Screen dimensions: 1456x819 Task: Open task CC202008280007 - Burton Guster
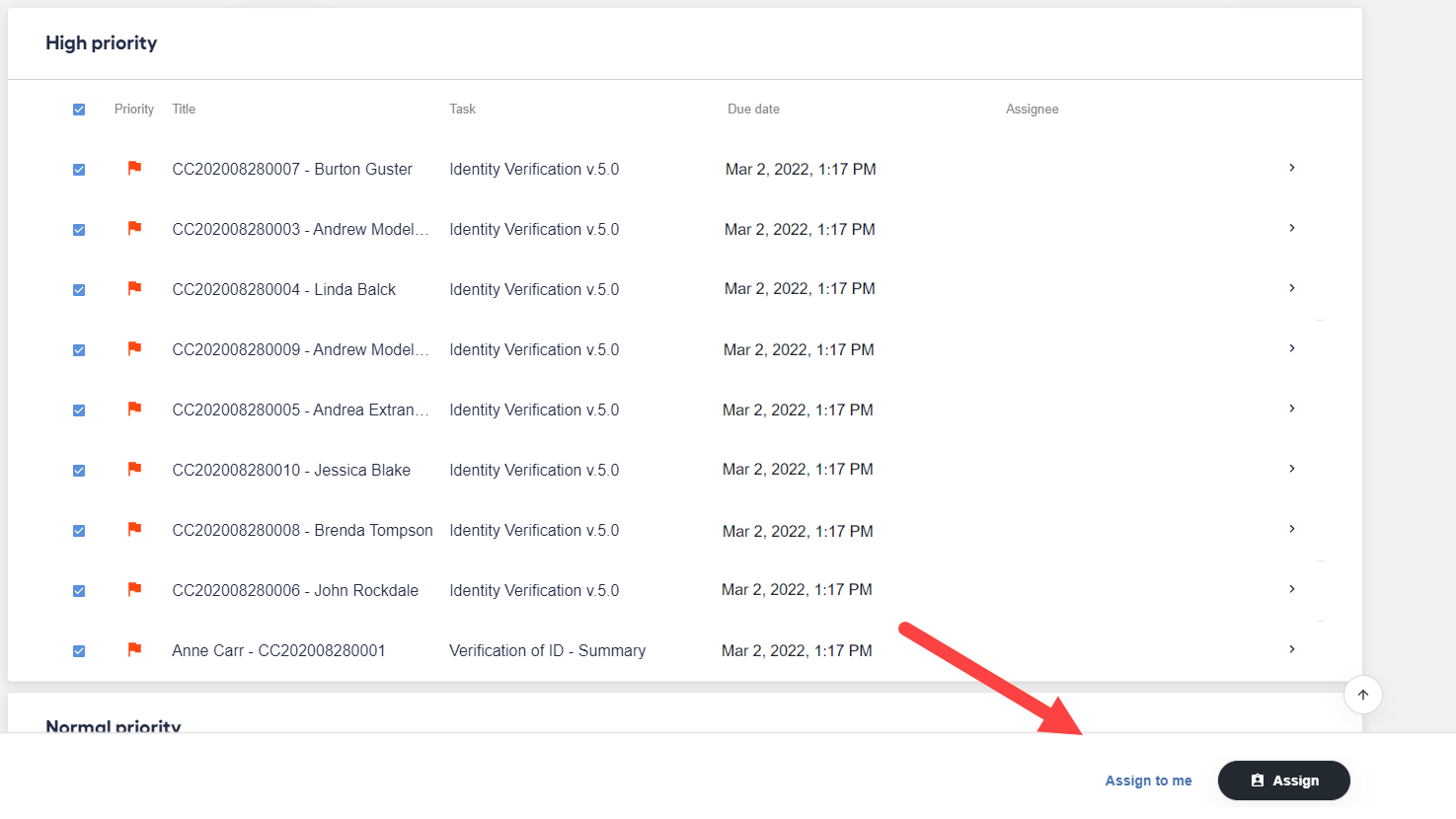pyautogui.click(x=292, y=170)
